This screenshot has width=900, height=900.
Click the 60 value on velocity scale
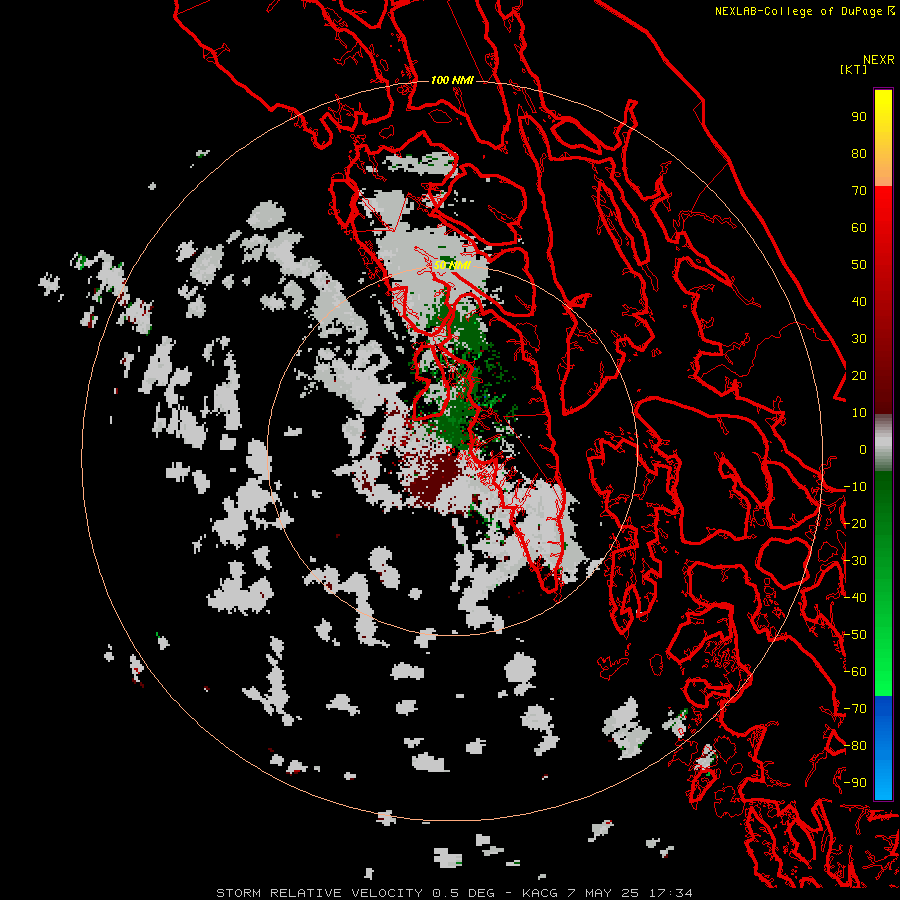[x=859, y=227]
